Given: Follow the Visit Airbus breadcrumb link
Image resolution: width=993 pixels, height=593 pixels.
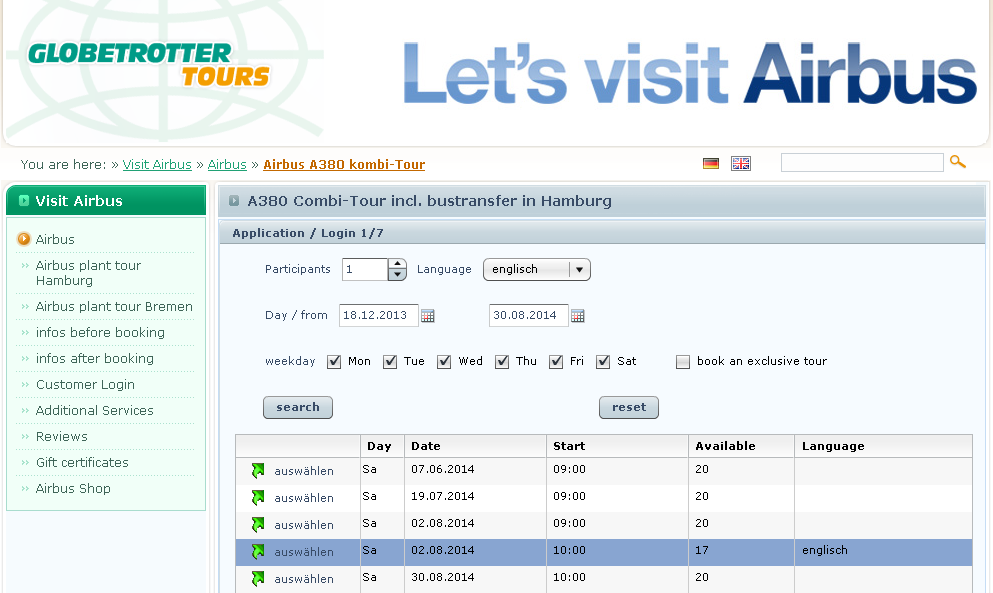Looking at the screenshot, I should (x=157, y=165).
